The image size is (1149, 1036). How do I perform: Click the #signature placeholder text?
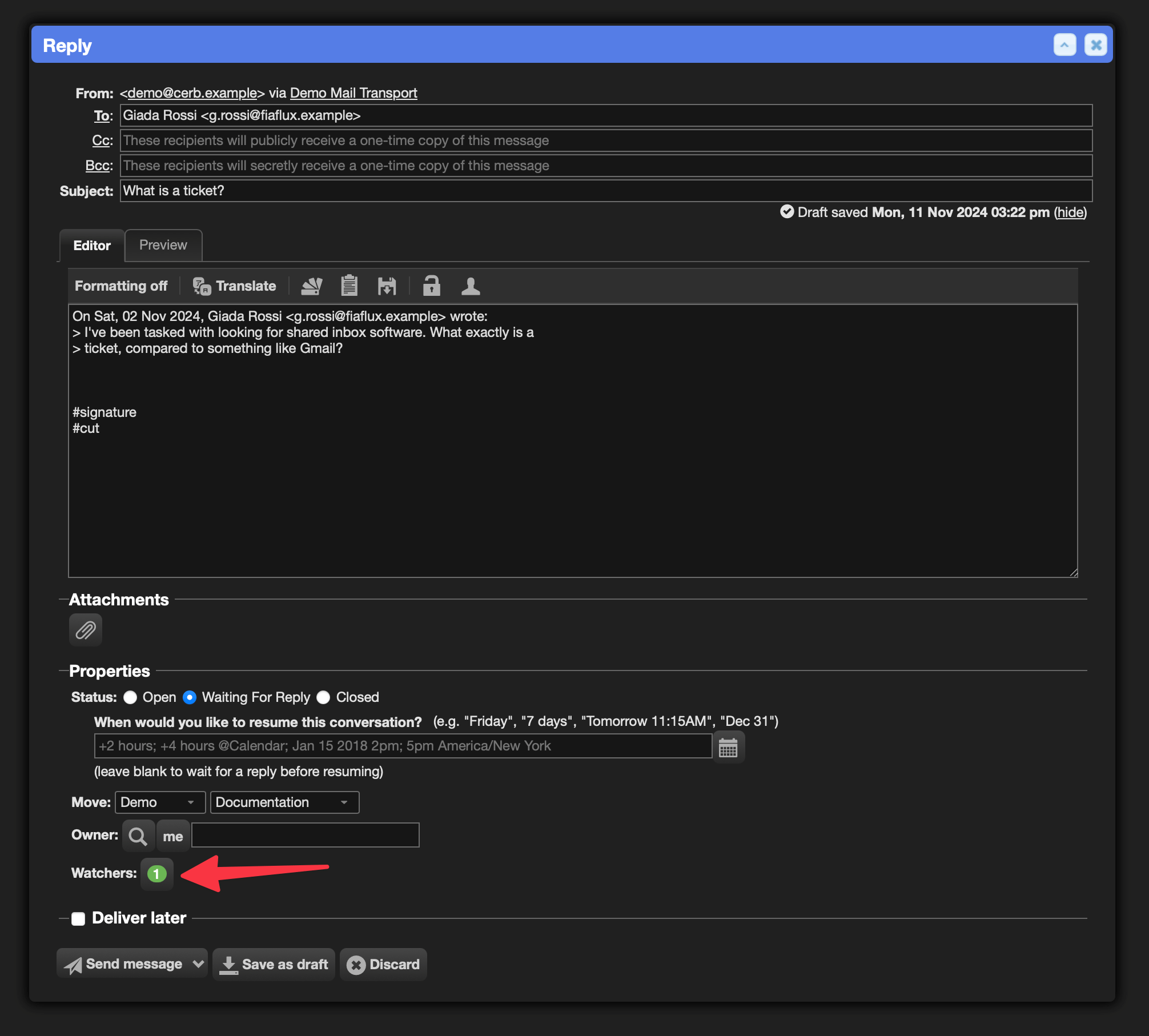(x=105, y=412)
